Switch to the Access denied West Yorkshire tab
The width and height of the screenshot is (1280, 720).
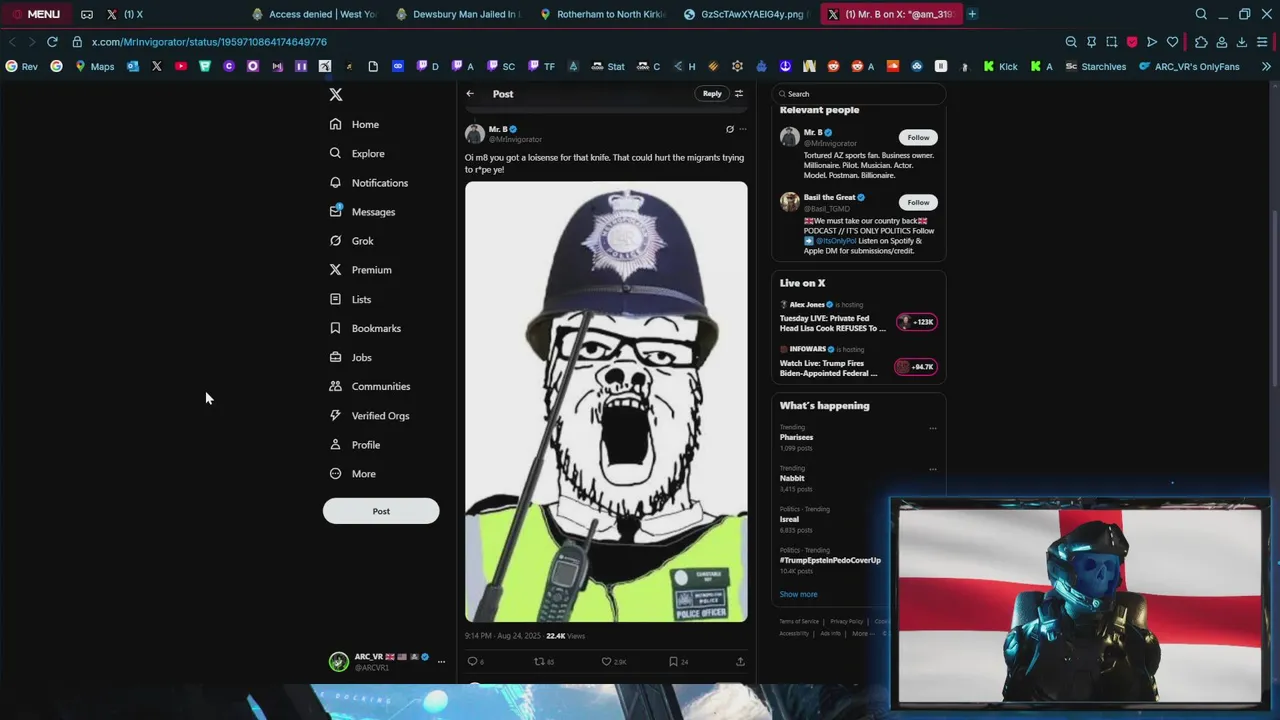pos(313,14)
